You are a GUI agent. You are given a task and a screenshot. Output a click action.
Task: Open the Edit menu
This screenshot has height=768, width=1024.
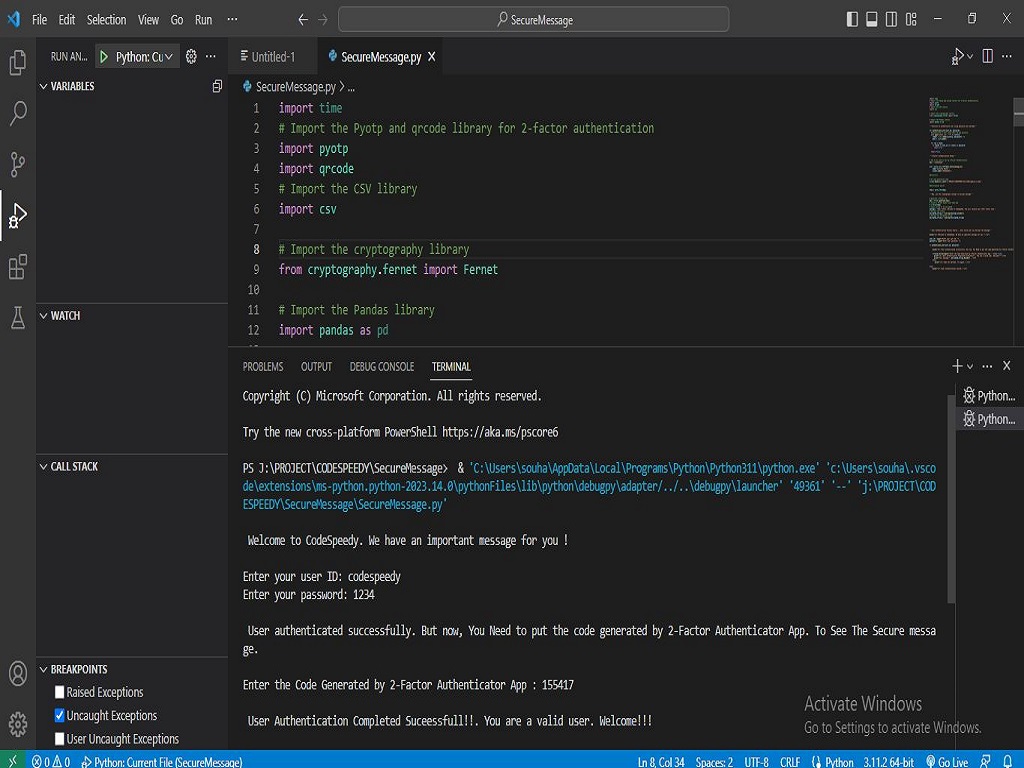(x=67, y=20)
